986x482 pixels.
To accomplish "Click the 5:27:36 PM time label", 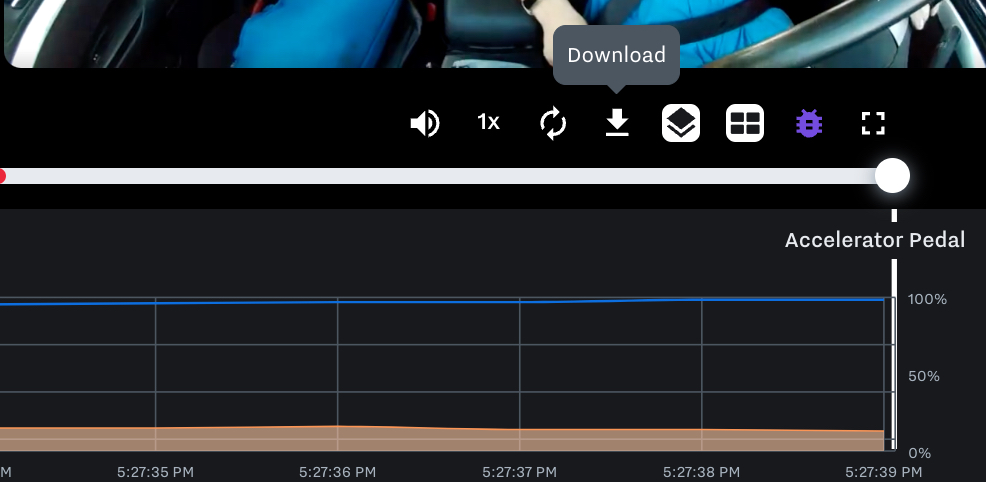I will (x=338, y=472).
